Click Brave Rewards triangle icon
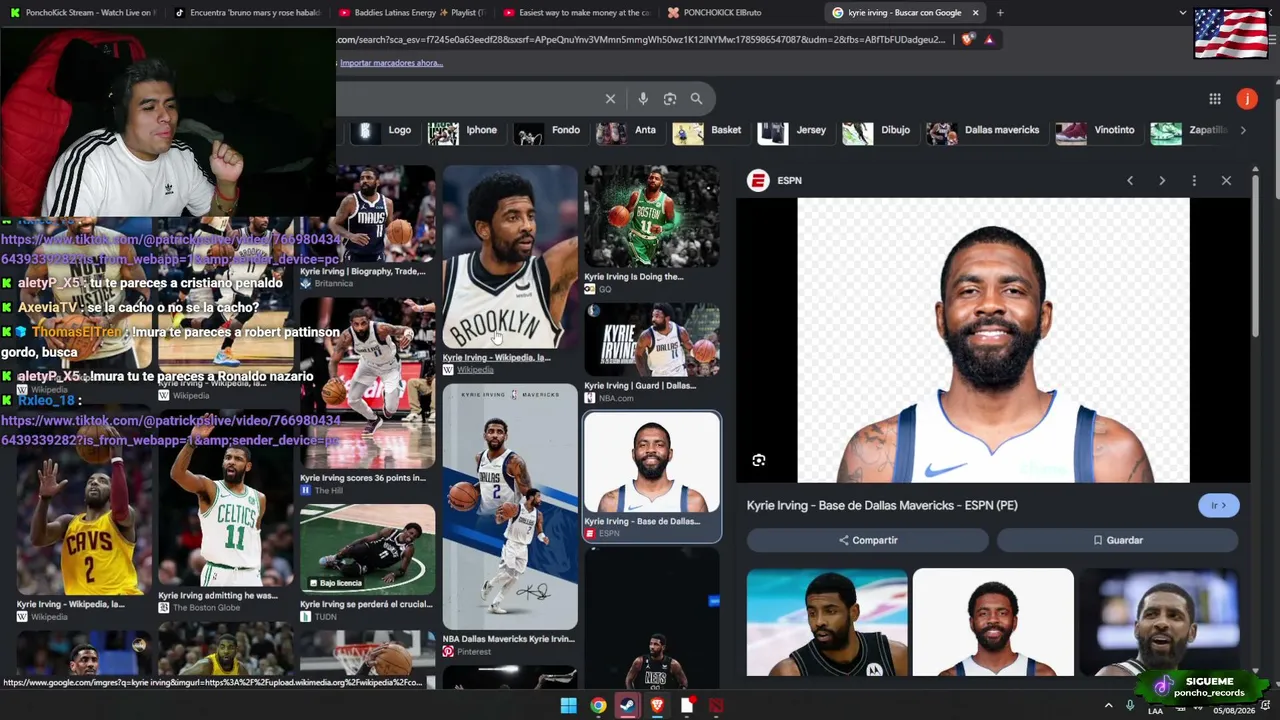This screenshot has height=720, width=1280. 989,40
